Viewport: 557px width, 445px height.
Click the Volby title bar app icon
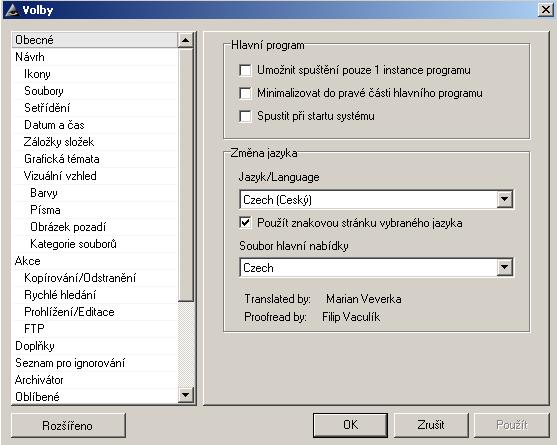pos(12,10)
